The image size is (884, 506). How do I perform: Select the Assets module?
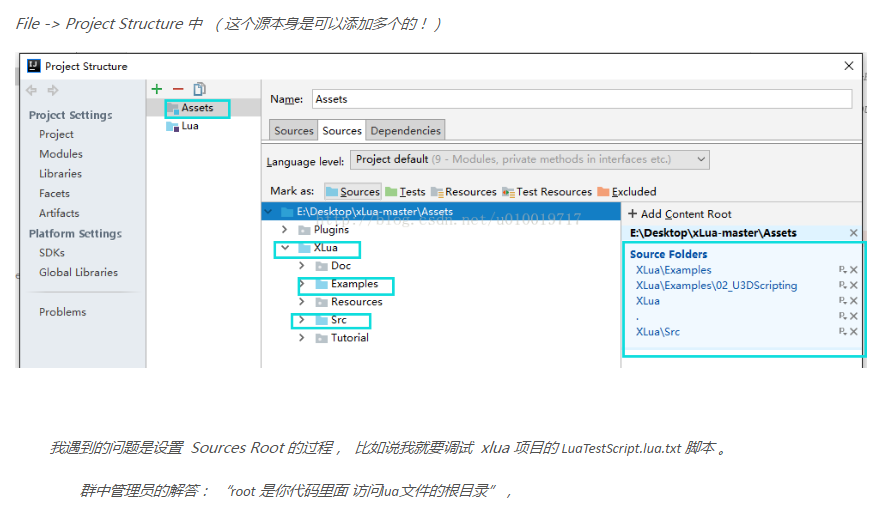pos(204,108)
